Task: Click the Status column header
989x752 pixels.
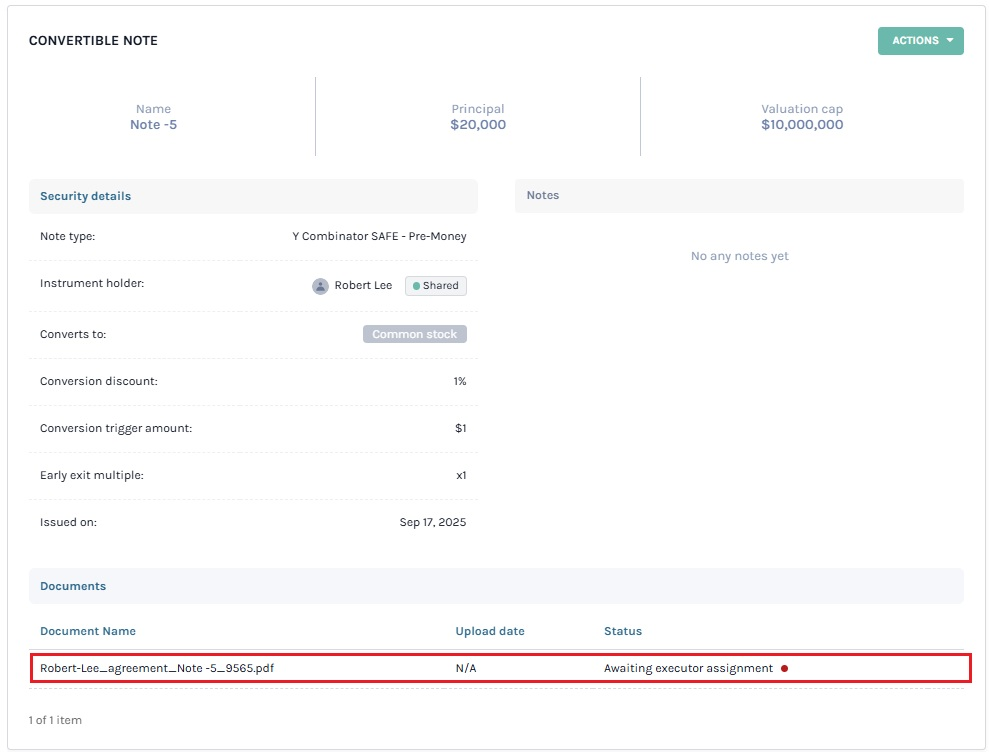Action: tap(623, 631)
